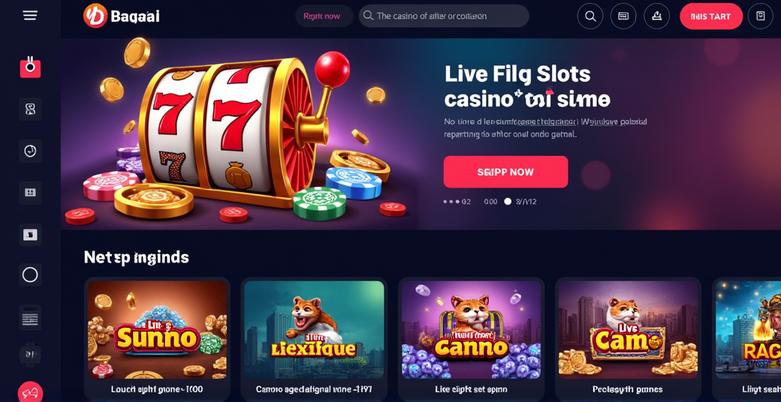Screen dimensions: 781x402
Task: Open the red round icon at sidebar bottom
Action: [x=30, y=392]
